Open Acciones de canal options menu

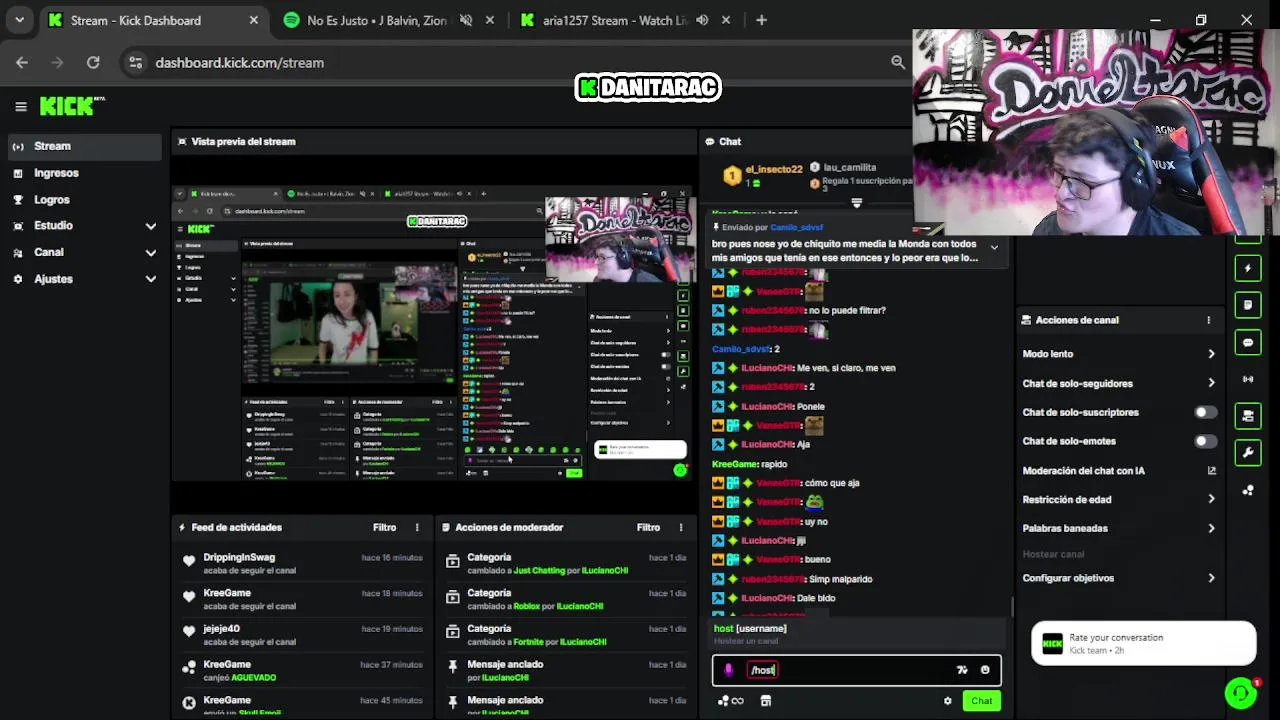(1208, 320)
